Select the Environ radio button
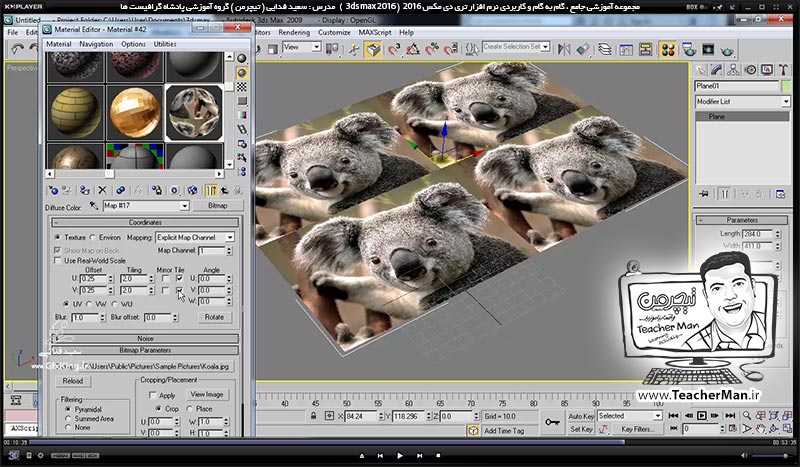 coord(93,237)
